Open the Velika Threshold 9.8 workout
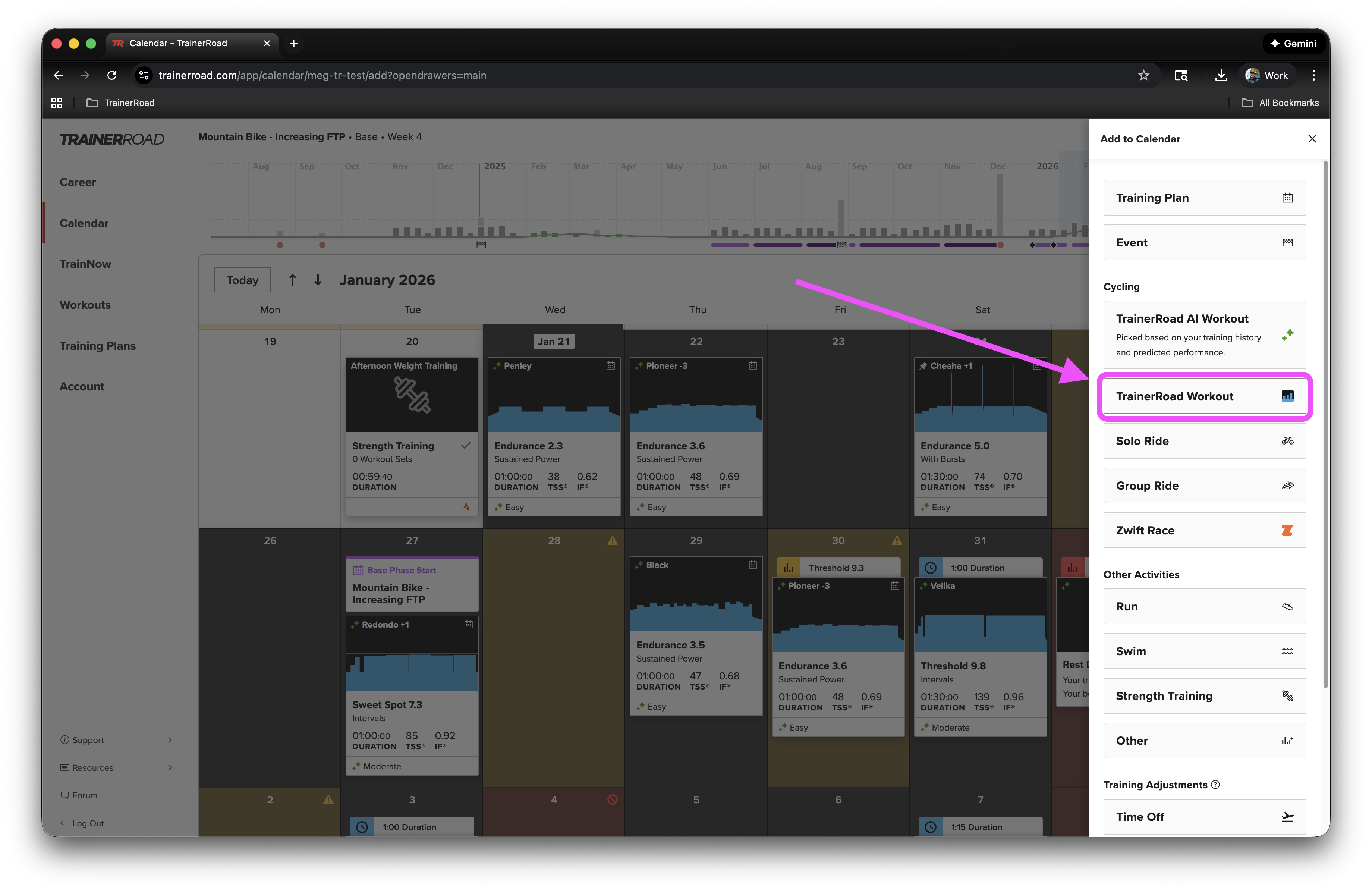This screenshot has height=892, width=1372. pyautogui.click(x=981, y=657)
